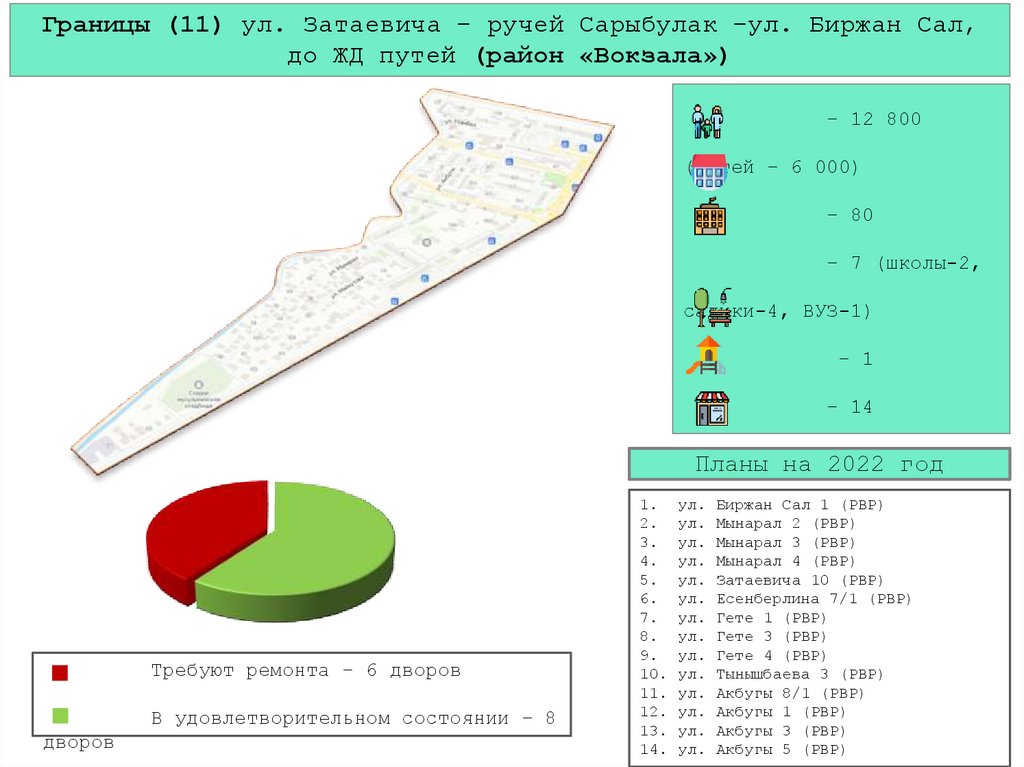This screenshot has height=767, width=1024.
Task: Click the playground slide icon
Action: tap(706, 356)
